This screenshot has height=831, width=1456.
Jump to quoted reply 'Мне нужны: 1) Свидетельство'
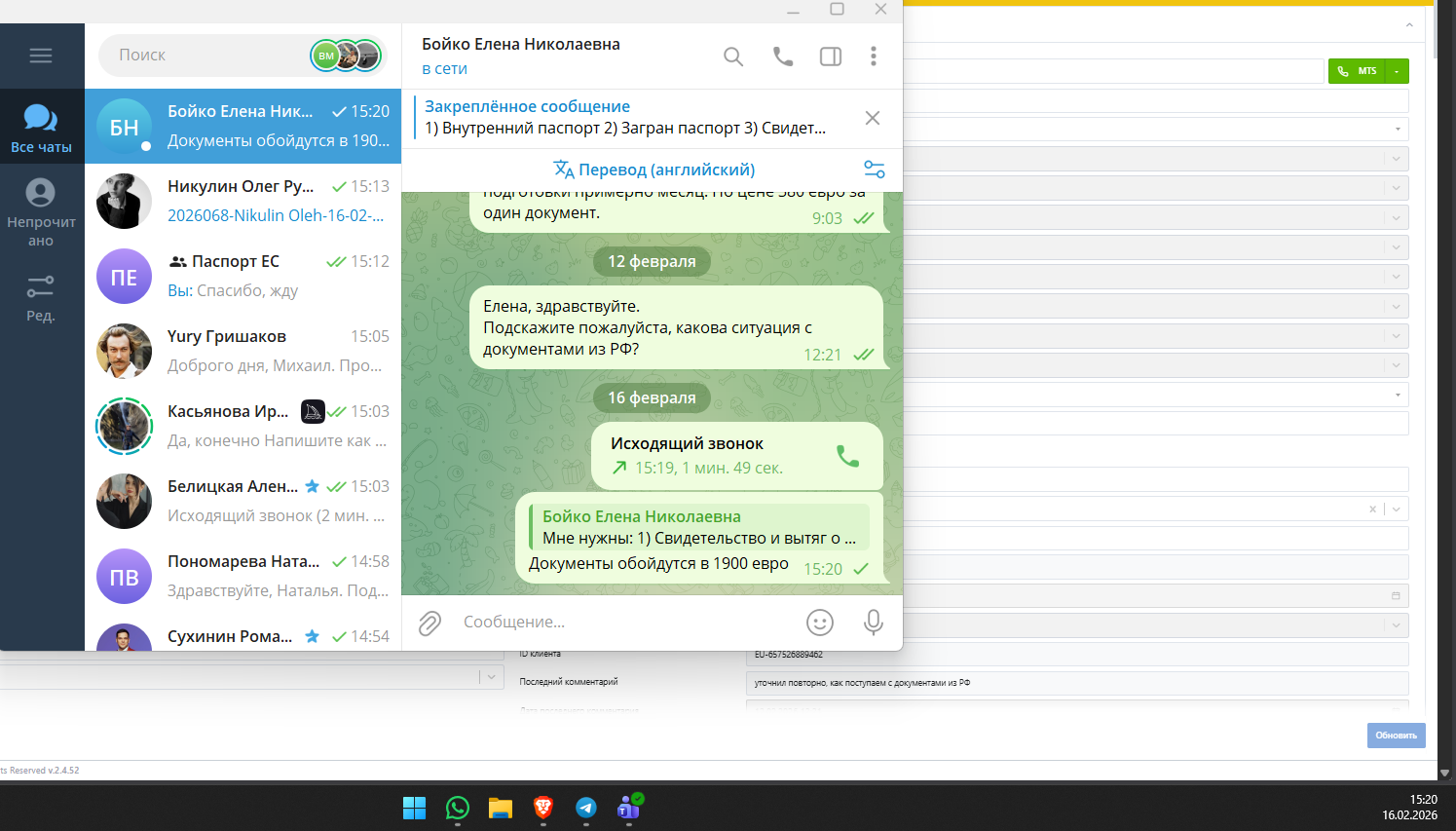pyautogui.click(x=698, y=527)
